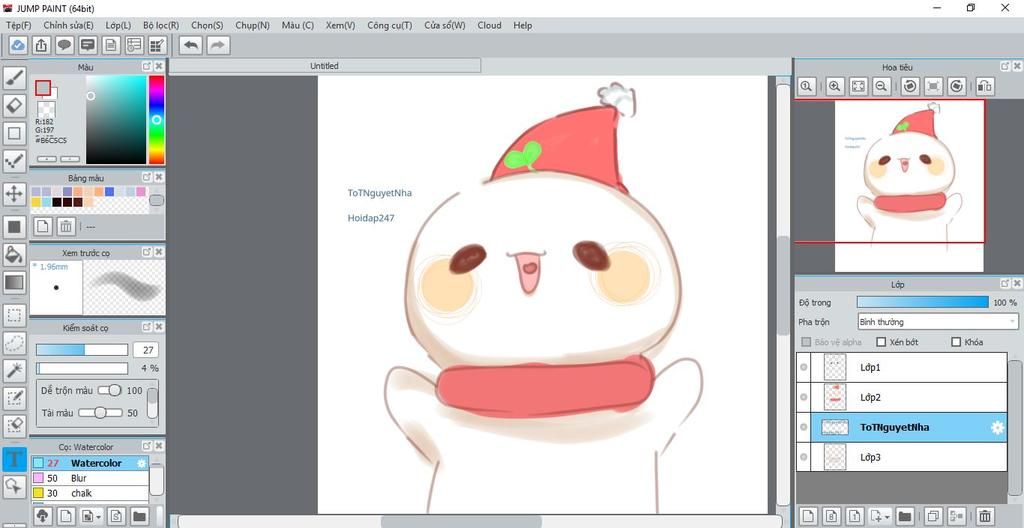
Task: Delete palette color with trash icon
Action: click(x=65, y=226)
